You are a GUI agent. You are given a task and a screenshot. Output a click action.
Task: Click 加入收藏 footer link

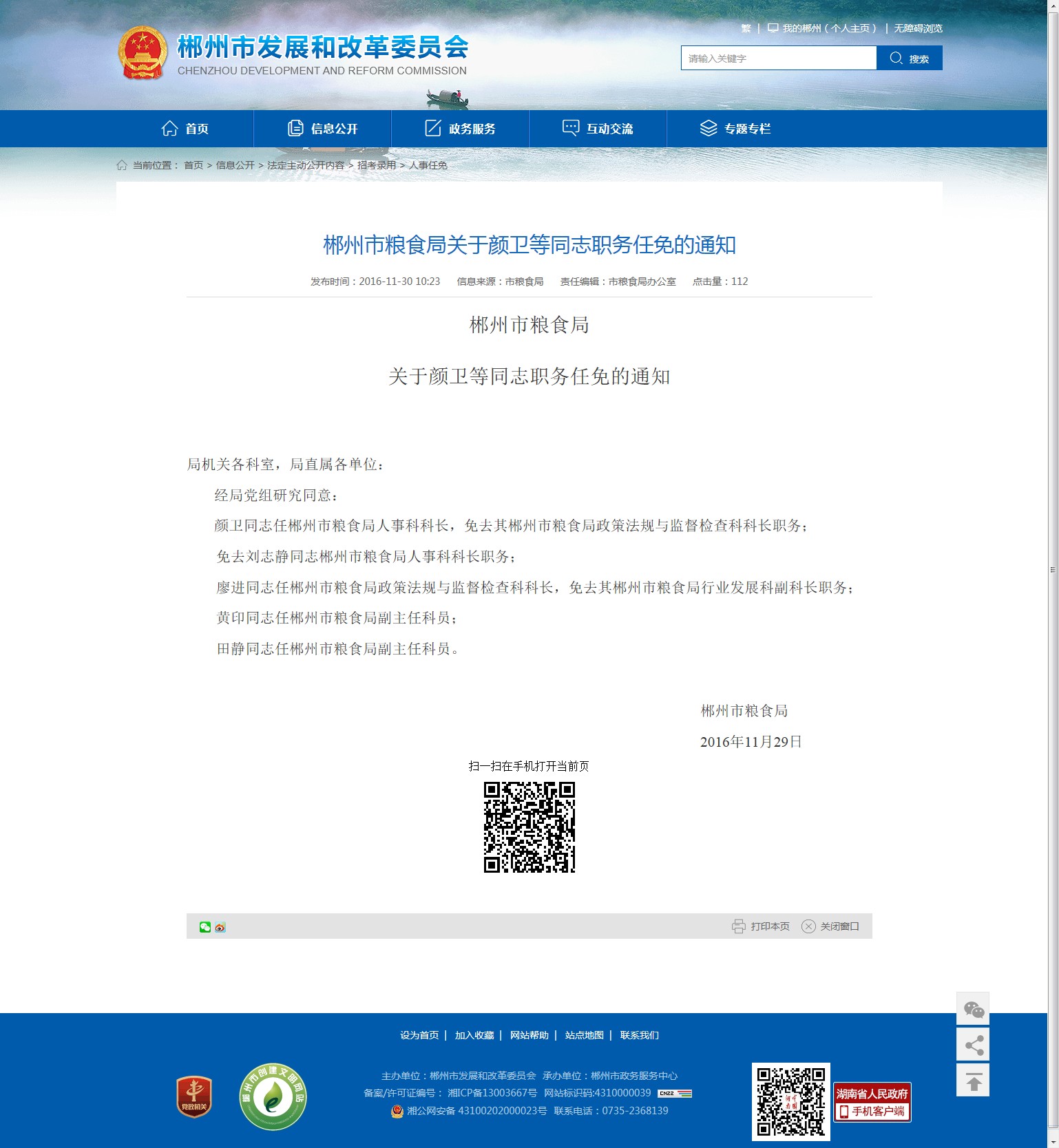pos(474,1035)
